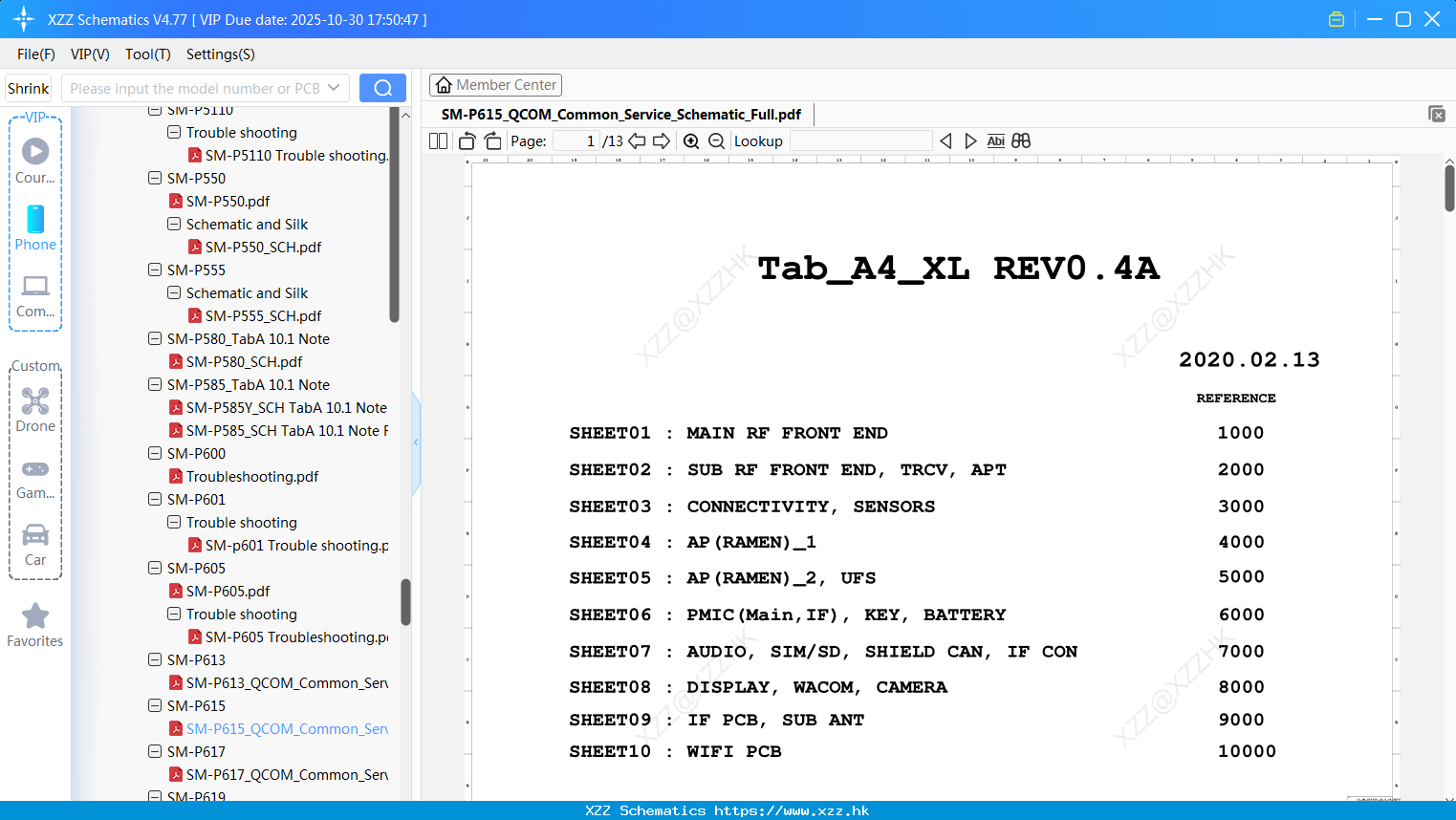The height and width of the screenshot is (820, 1456).
Task: Open SM-P605 Troubleshooting file
Action: [x=289, y=637]
